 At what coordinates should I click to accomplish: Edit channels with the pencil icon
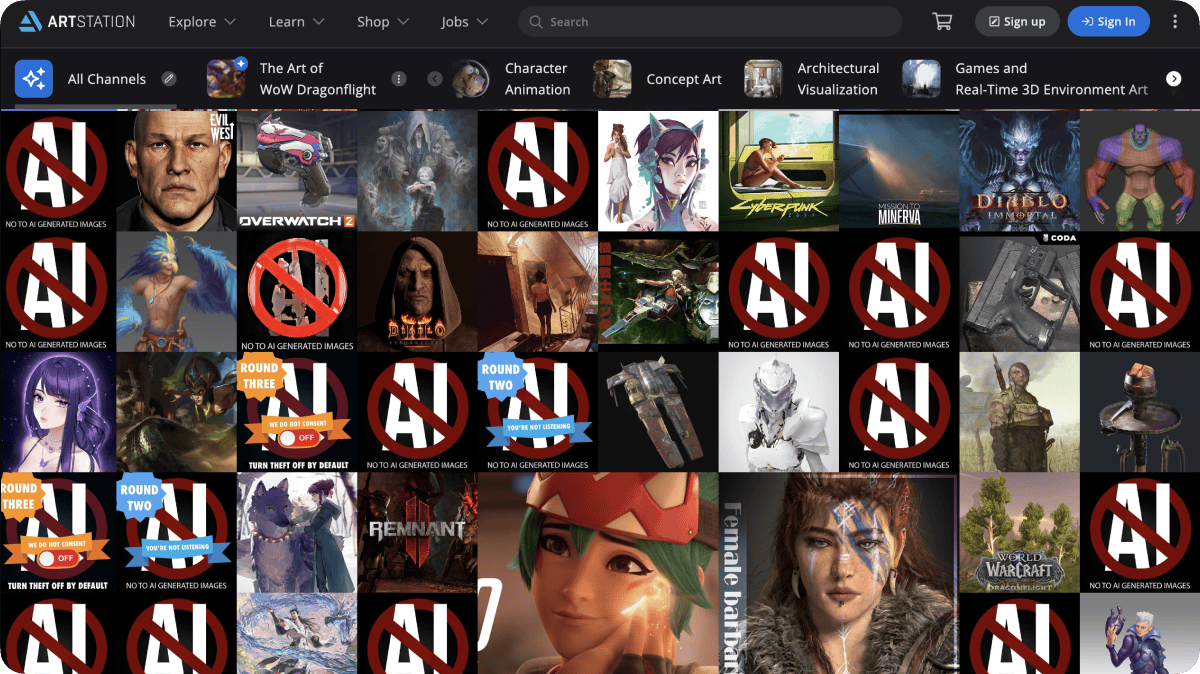click(169, 78)
